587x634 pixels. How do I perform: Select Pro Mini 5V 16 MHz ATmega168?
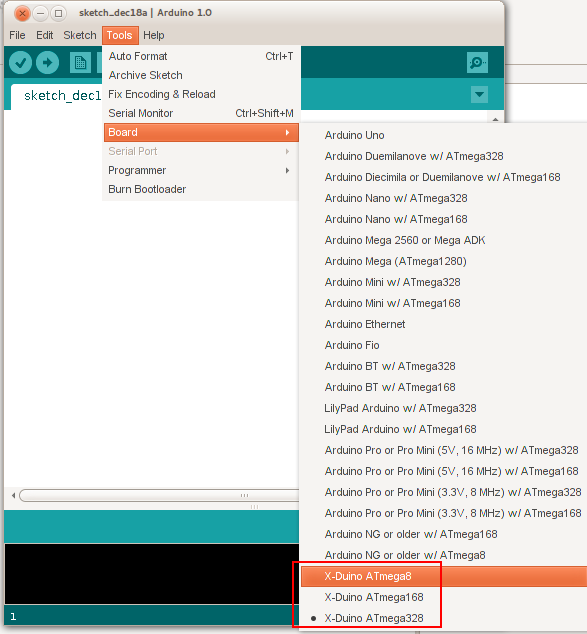[x=444, y=471]
